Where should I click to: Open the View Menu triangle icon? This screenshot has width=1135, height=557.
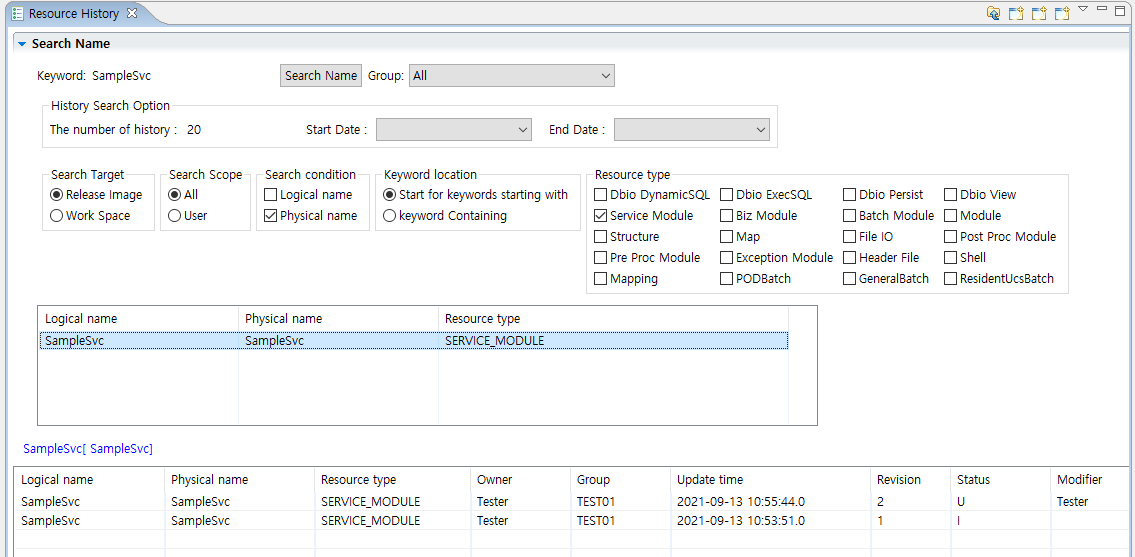click(x=1082, y=9)
